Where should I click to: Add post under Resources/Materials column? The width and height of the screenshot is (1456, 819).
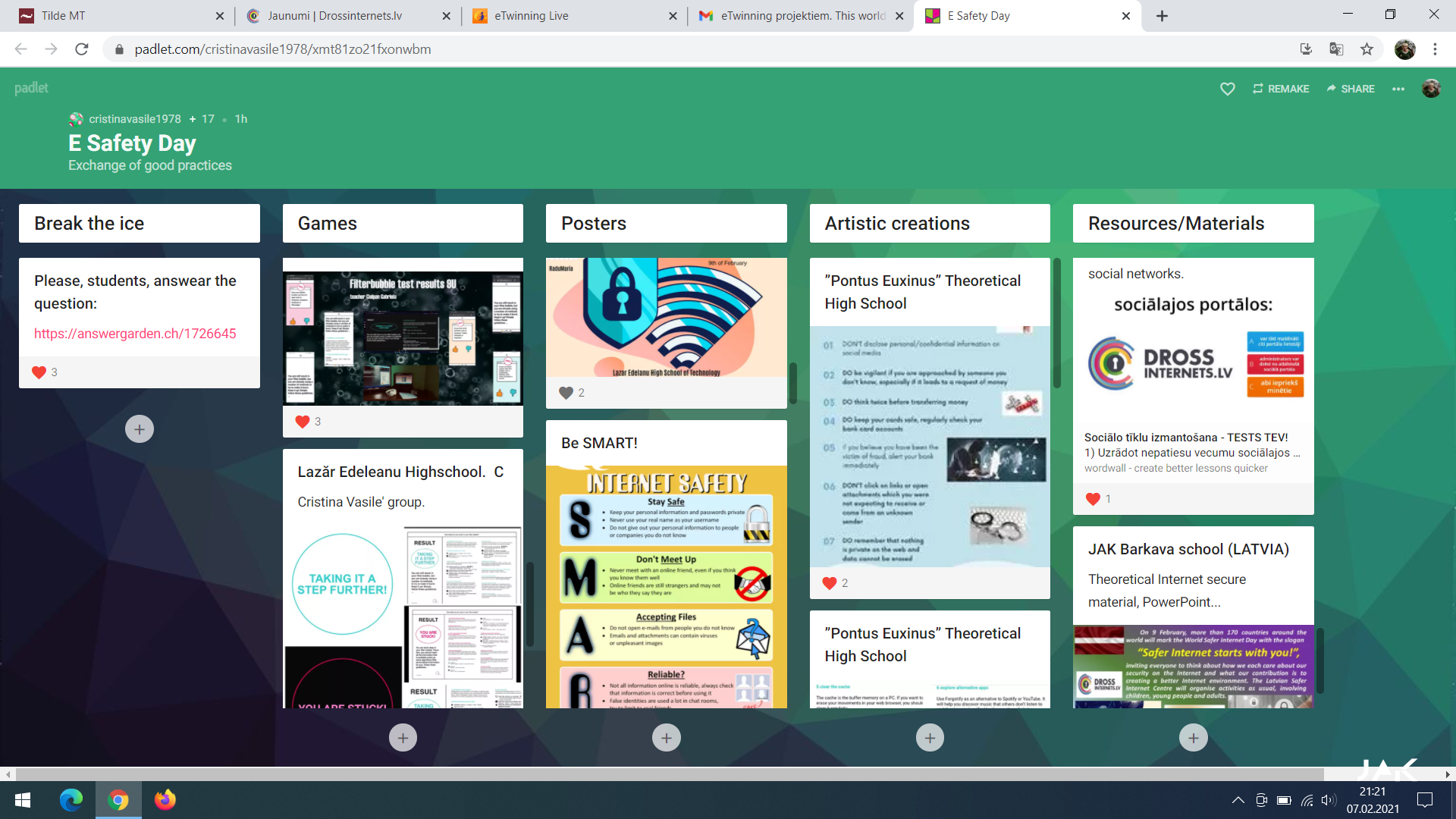coord(1193,737)
